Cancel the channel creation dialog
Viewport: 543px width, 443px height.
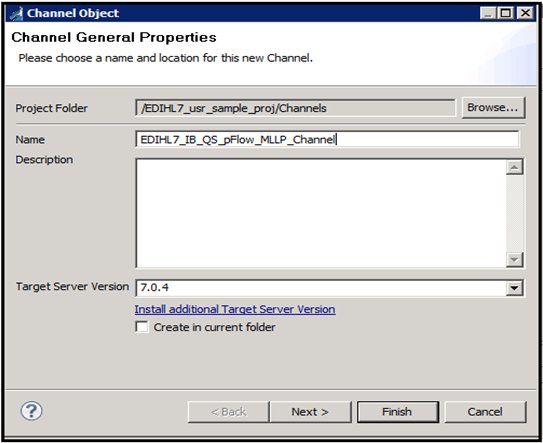(x=485, y=412)
